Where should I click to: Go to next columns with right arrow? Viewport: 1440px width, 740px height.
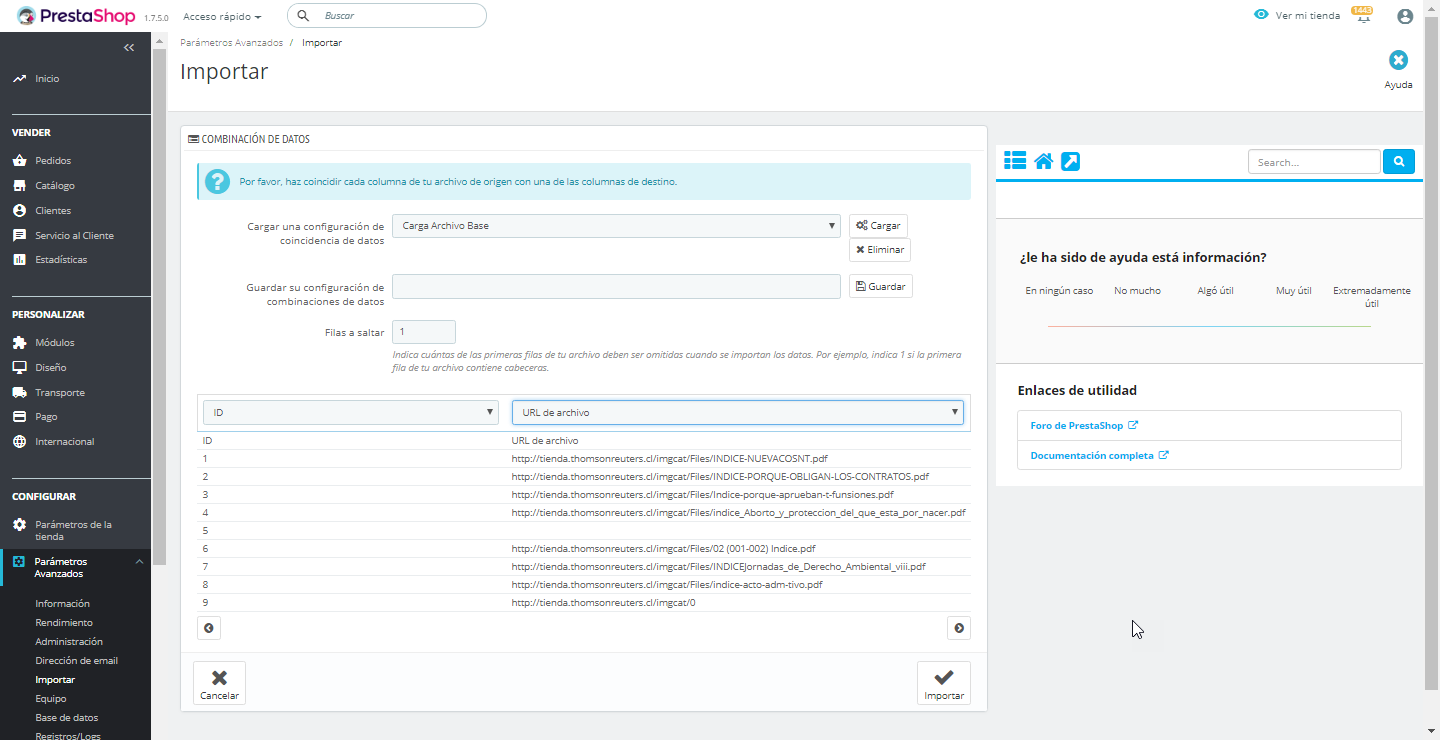(959, 628)
